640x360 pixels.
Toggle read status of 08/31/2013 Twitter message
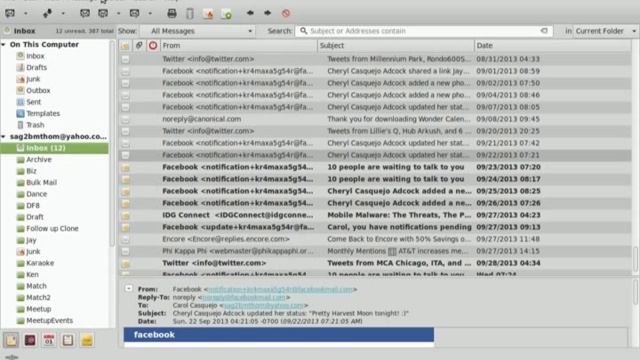click(125, 60)
